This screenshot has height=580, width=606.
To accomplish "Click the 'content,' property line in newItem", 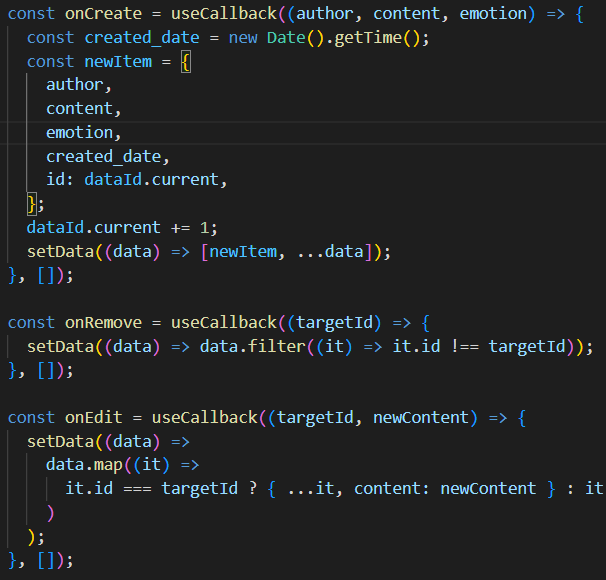I will (x=83, y=109).
